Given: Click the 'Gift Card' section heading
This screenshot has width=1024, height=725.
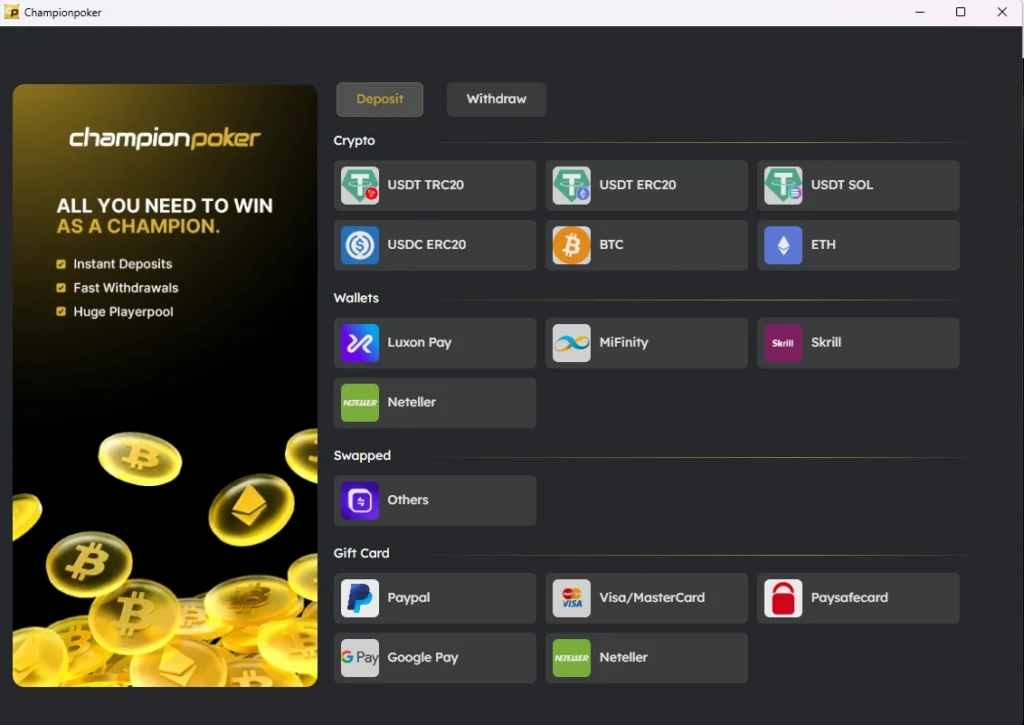Looking at the screenshot, I should (361, 553).
